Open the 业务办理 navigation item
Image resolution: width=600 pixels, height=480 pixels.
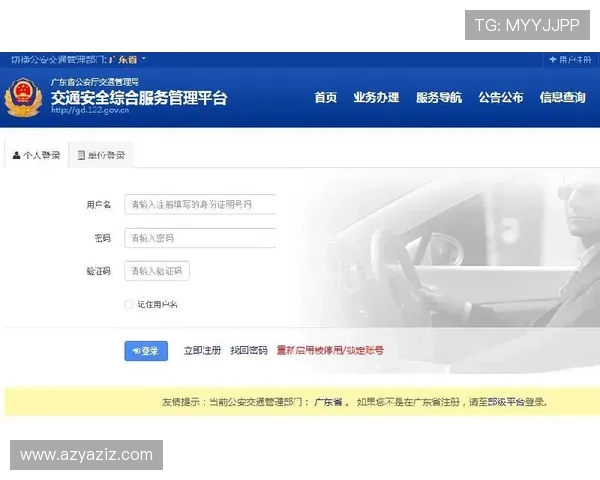(376, 98)
